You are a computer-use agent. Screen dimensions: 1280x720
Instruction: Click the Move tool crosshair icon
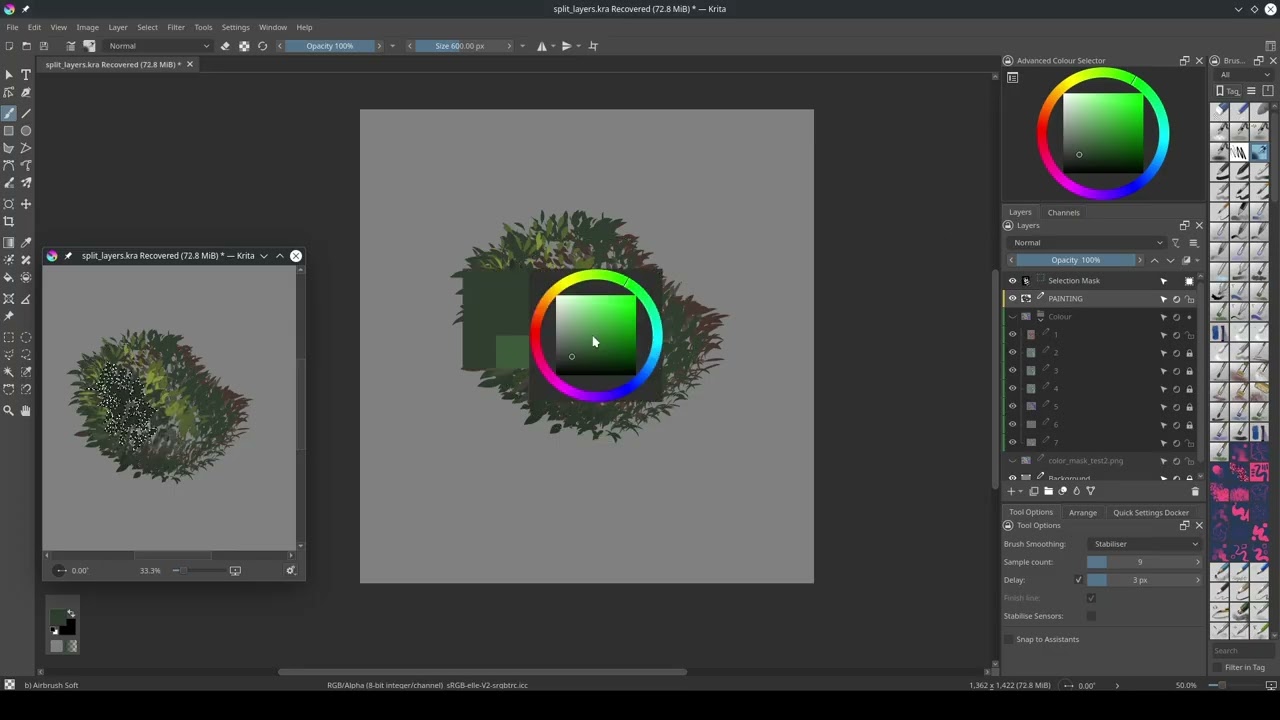pyautogui.click(x=26, y=204)
